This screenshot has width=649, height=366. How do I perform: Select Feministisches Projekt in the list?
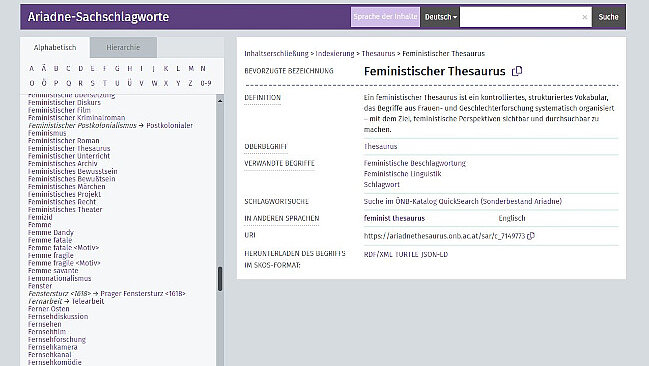tap(64, 194)
